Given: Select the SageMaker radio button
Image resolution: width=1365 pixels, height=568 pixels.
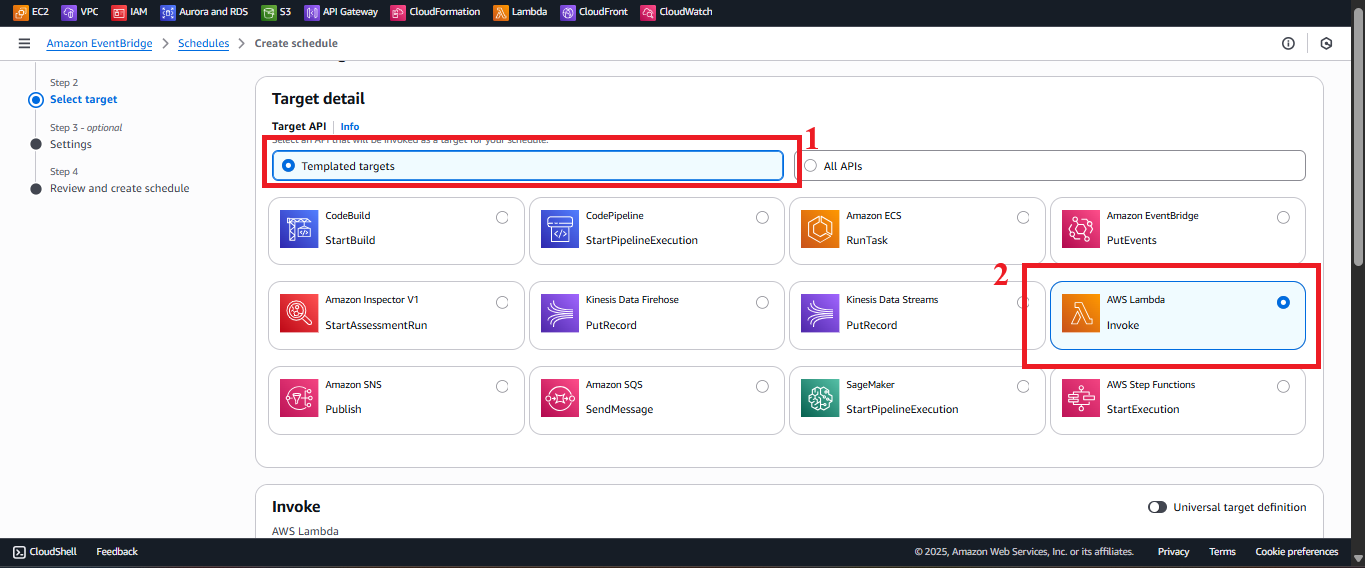Looking at the screenshot, I should [x=1023, y=386].
